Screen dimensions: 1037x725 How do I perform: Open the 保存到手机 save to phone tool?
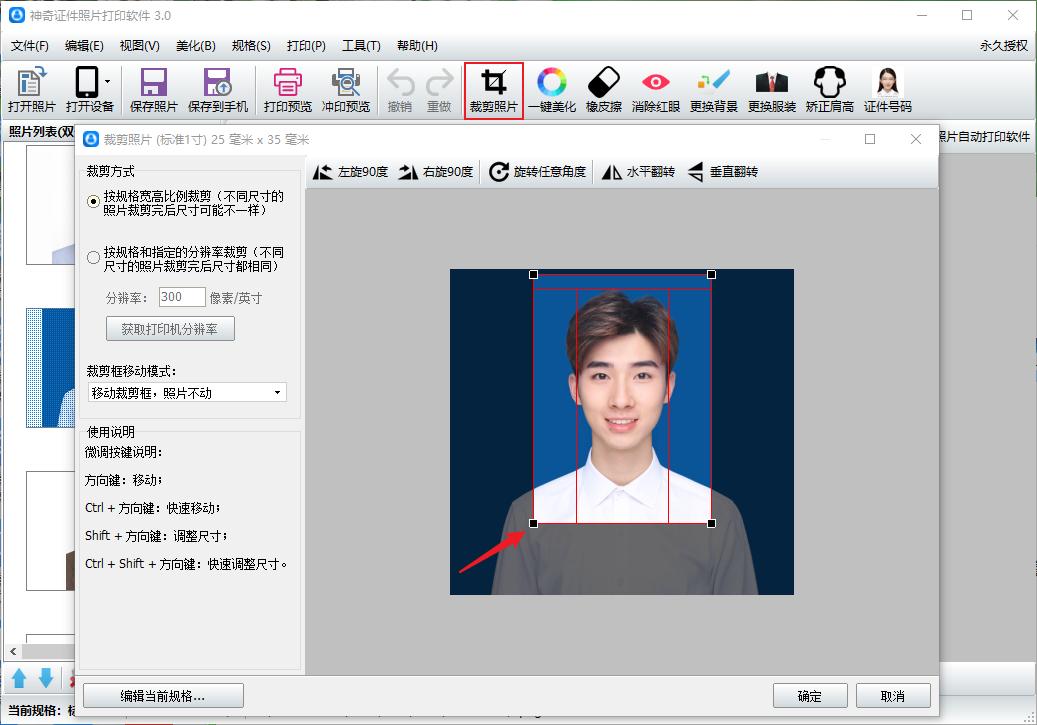click(x=218, y=90)
